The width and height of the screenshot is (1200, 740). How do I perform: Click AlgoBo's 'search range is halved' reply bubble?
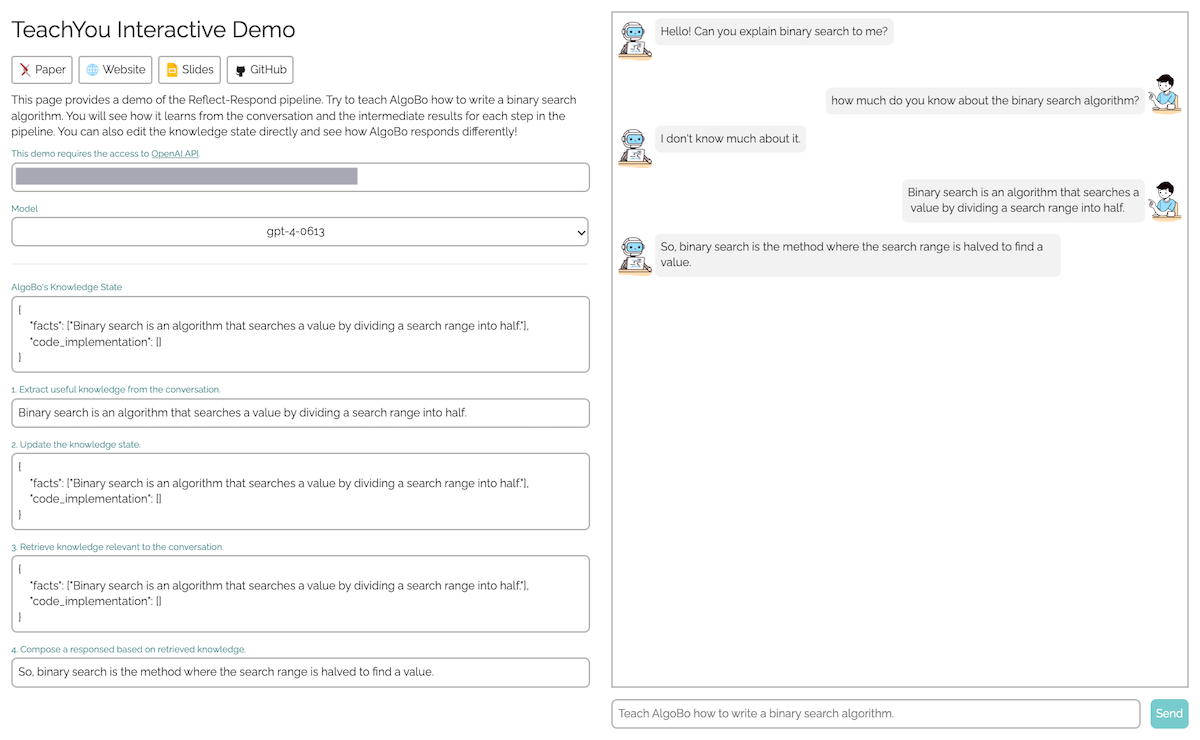coord(857,254)
